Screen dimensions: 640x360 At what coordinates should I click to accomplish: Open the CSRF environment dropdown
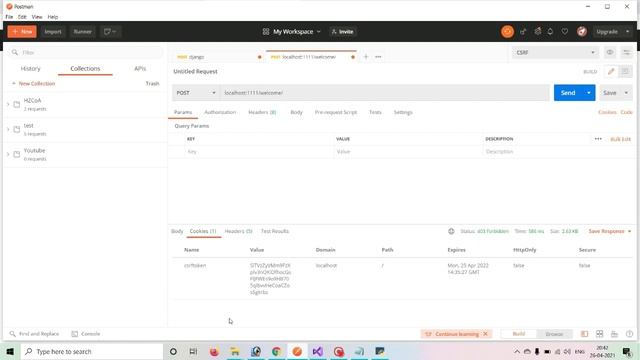(555, 52)
